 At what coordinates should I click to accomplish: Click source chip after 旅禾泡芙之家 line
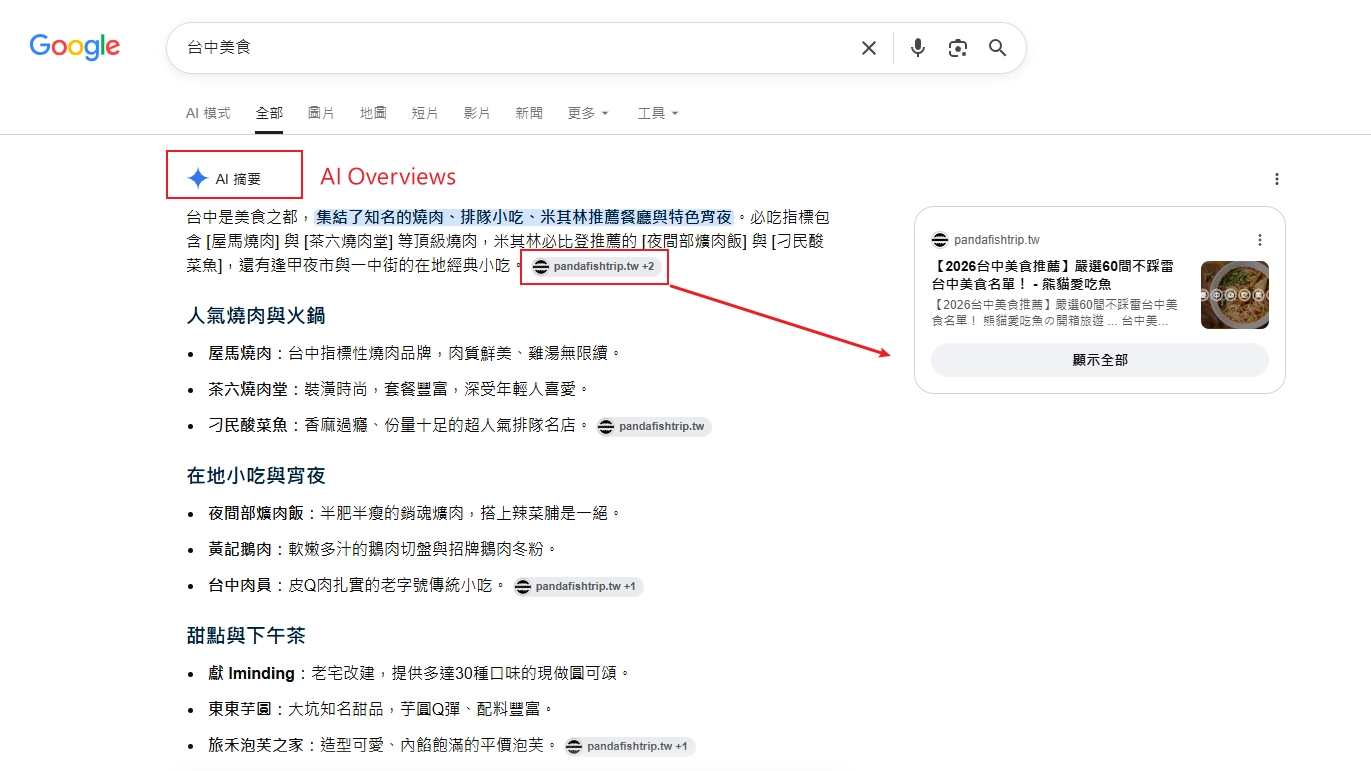tap(629, 747)
